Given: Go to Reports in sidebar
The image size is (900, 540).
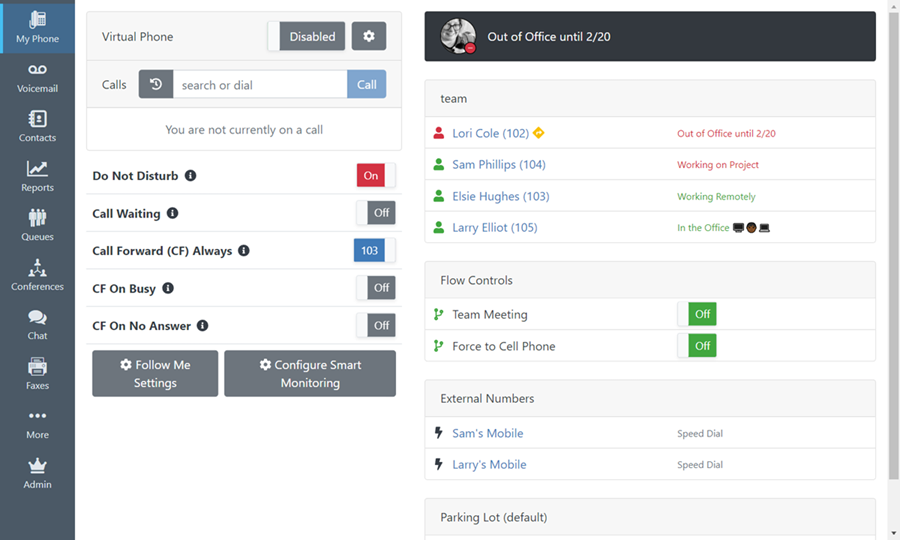Looking at the screenshot, I should (37, 177).
